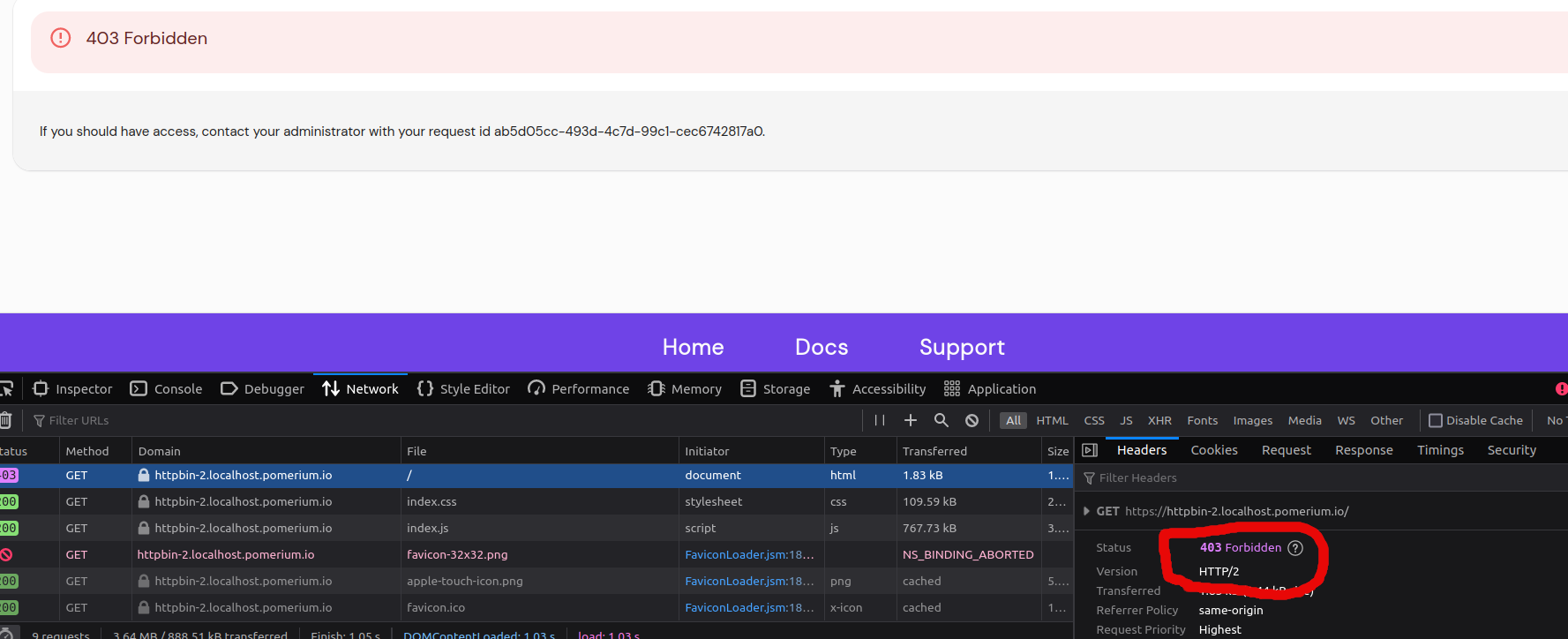Sort by the Initiator column header

[751, 451]
